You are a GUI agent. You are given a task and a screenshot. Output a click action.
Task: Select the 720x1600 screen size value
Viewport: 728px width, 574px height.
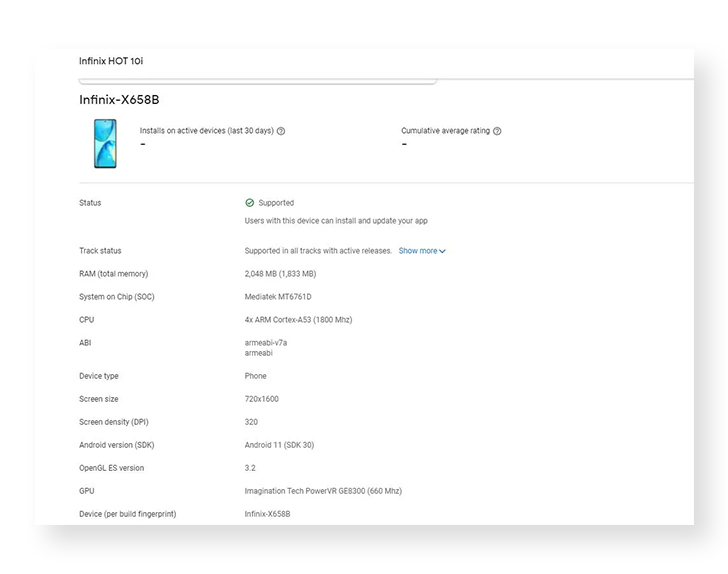point(262,399)
